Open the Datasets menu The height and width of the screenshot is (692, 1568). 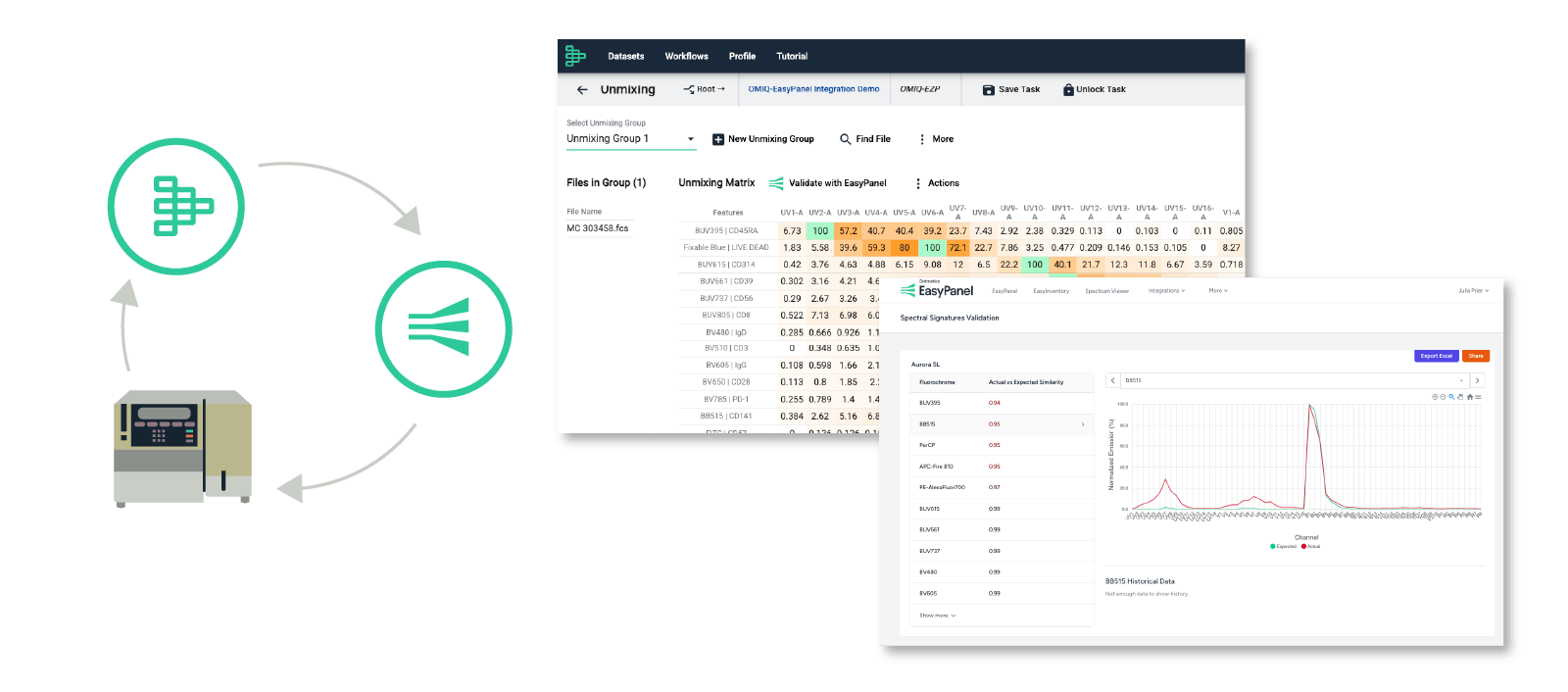pyautogui.click(x=625, y=56)
